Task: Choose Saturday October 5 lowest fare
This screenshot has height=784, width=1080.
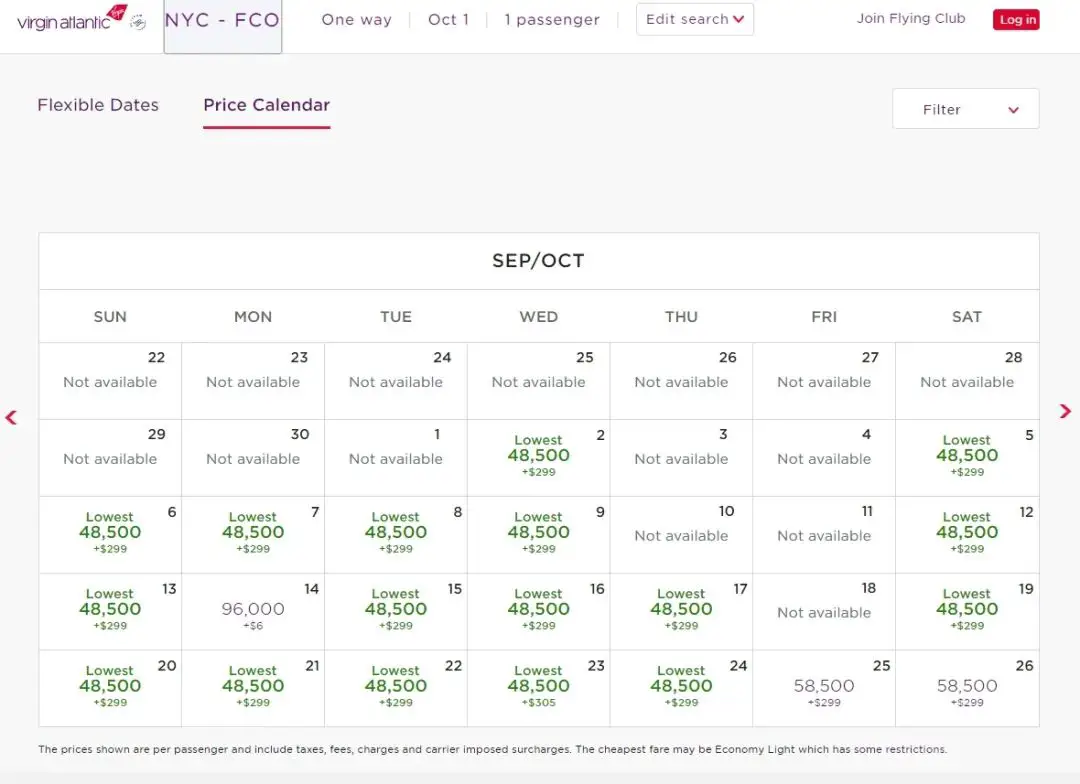Action: tap(967, 456)
